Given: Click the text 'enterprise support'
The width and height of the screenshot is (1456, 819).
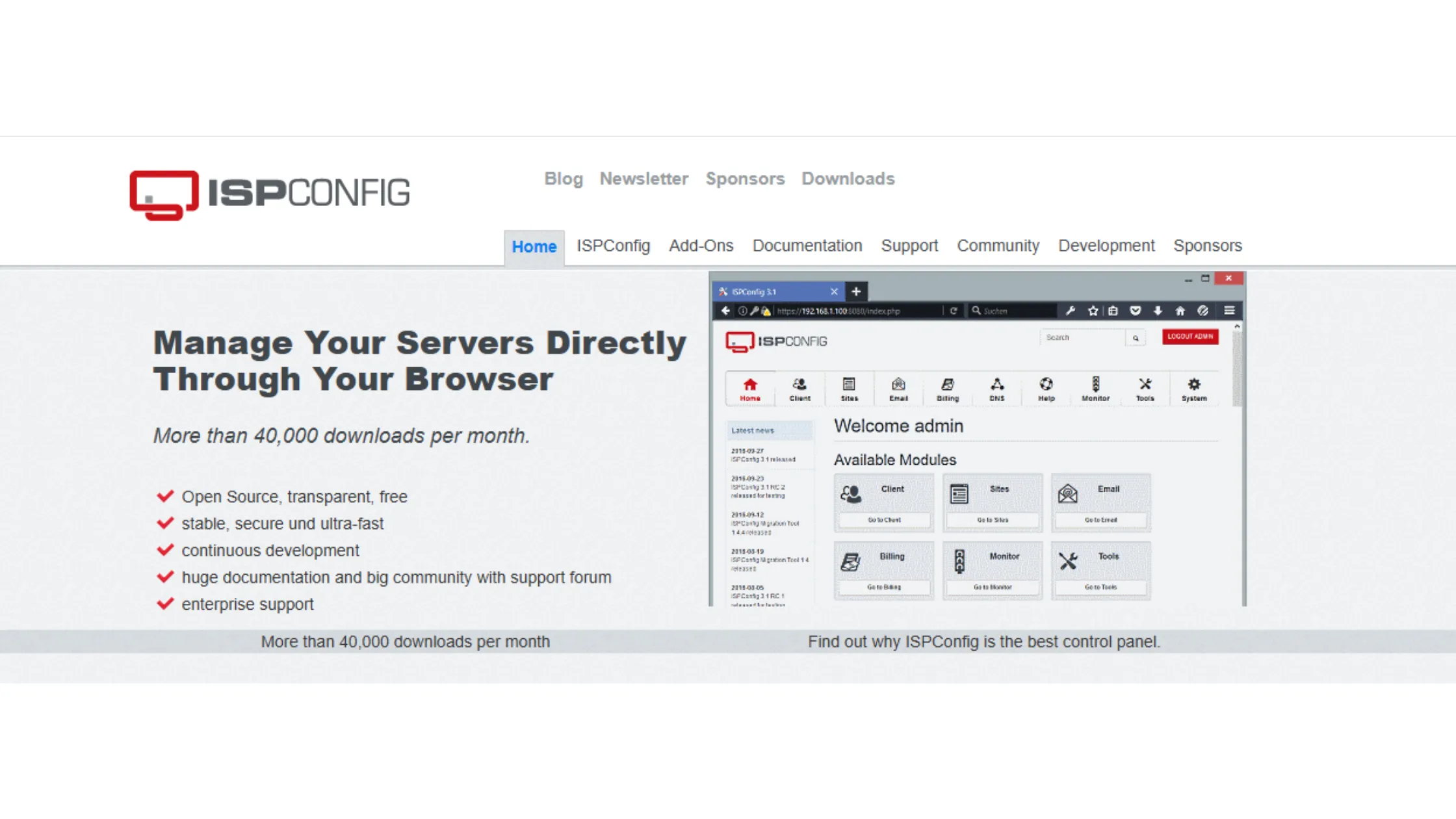Looking at the screenshot, I should pos(248,604).
